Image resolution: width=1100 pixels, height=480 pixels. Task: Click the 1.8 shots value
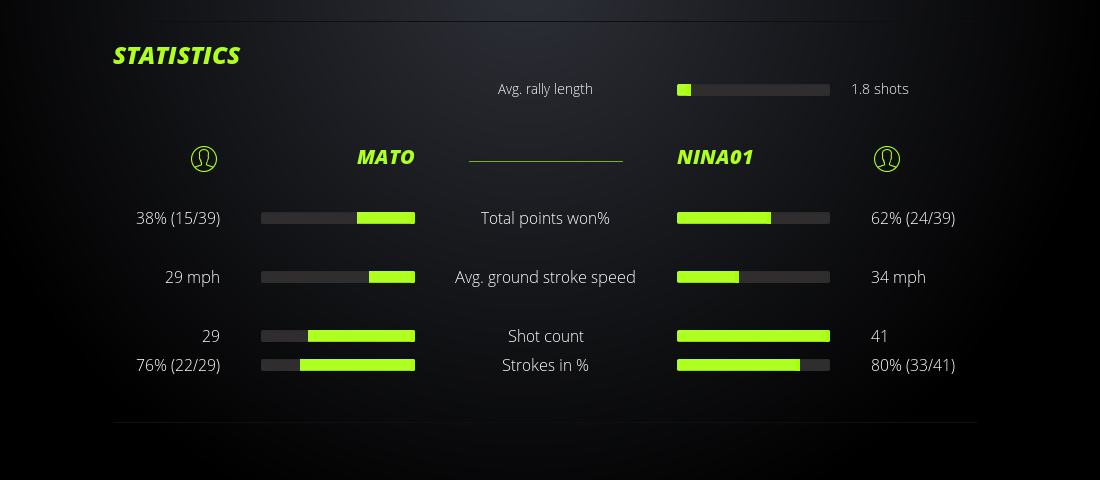pos(880,89)
